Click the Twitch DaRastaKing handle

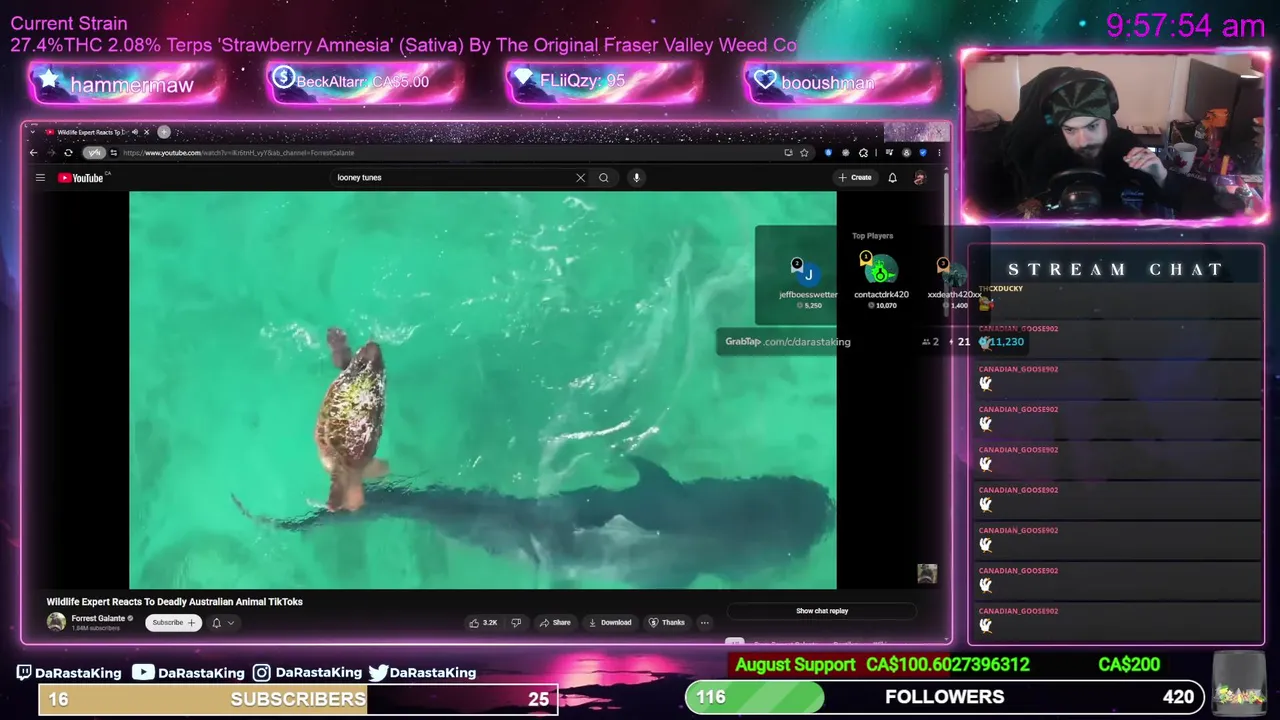(x=69, y=673)
